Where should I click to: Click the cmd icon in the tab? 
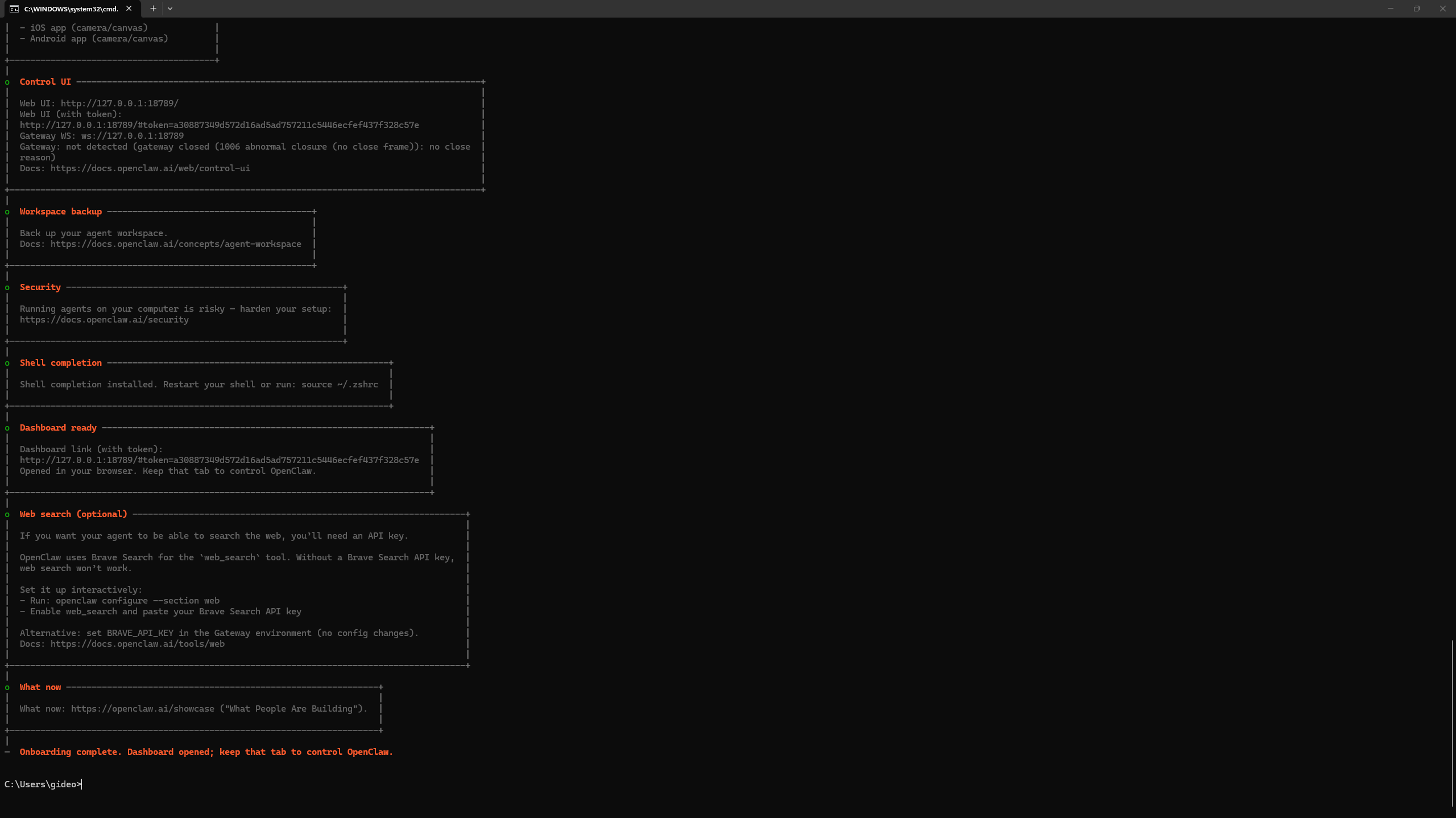(x=14, y=9)
